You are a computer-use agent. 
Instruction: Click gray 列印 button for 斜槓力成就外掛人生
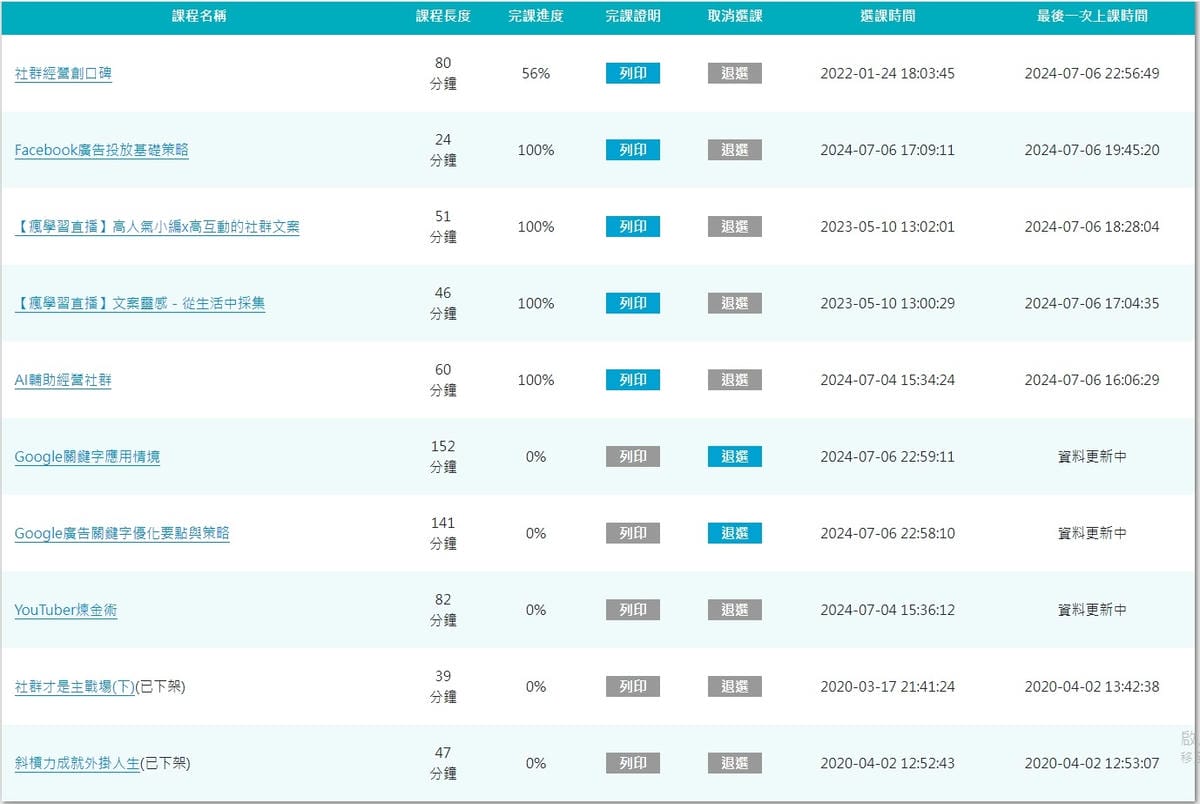click(x=633, y=763)
